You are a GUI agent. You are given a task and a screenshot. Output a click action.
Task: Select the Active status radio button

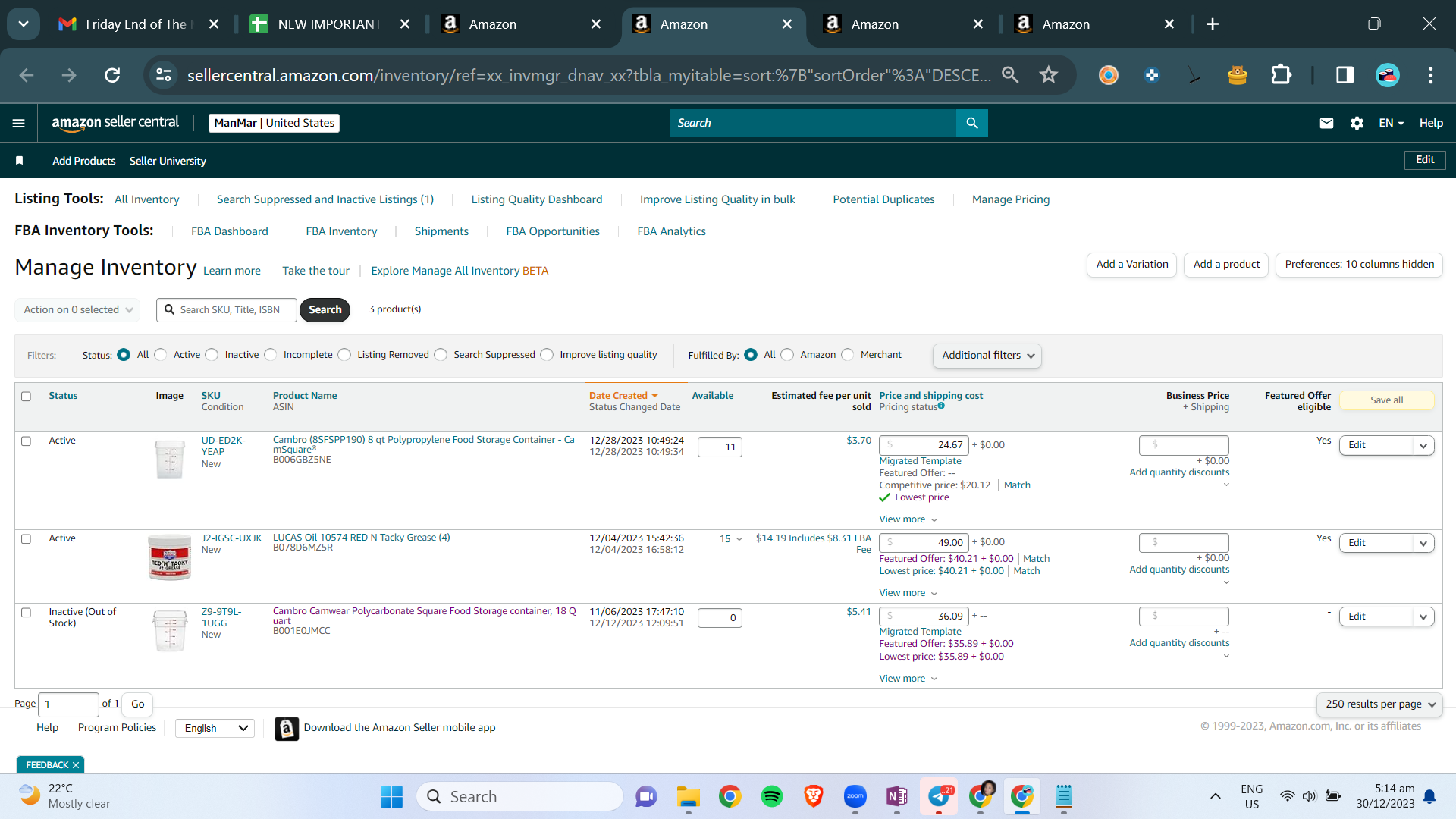pos(160,355)
